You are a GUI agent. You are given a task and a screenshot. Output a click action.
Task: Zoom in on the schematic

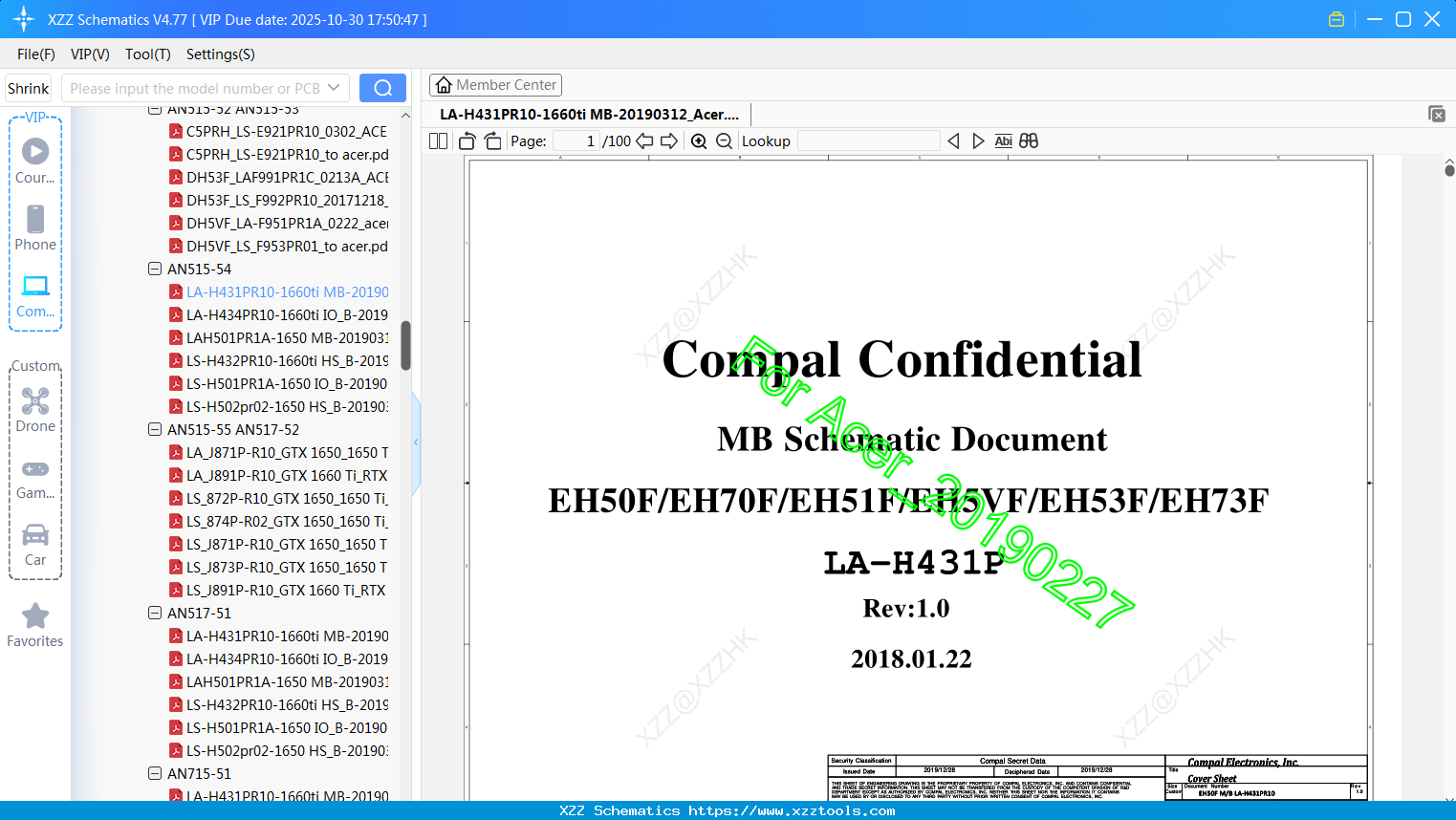[x=699, y=141]
